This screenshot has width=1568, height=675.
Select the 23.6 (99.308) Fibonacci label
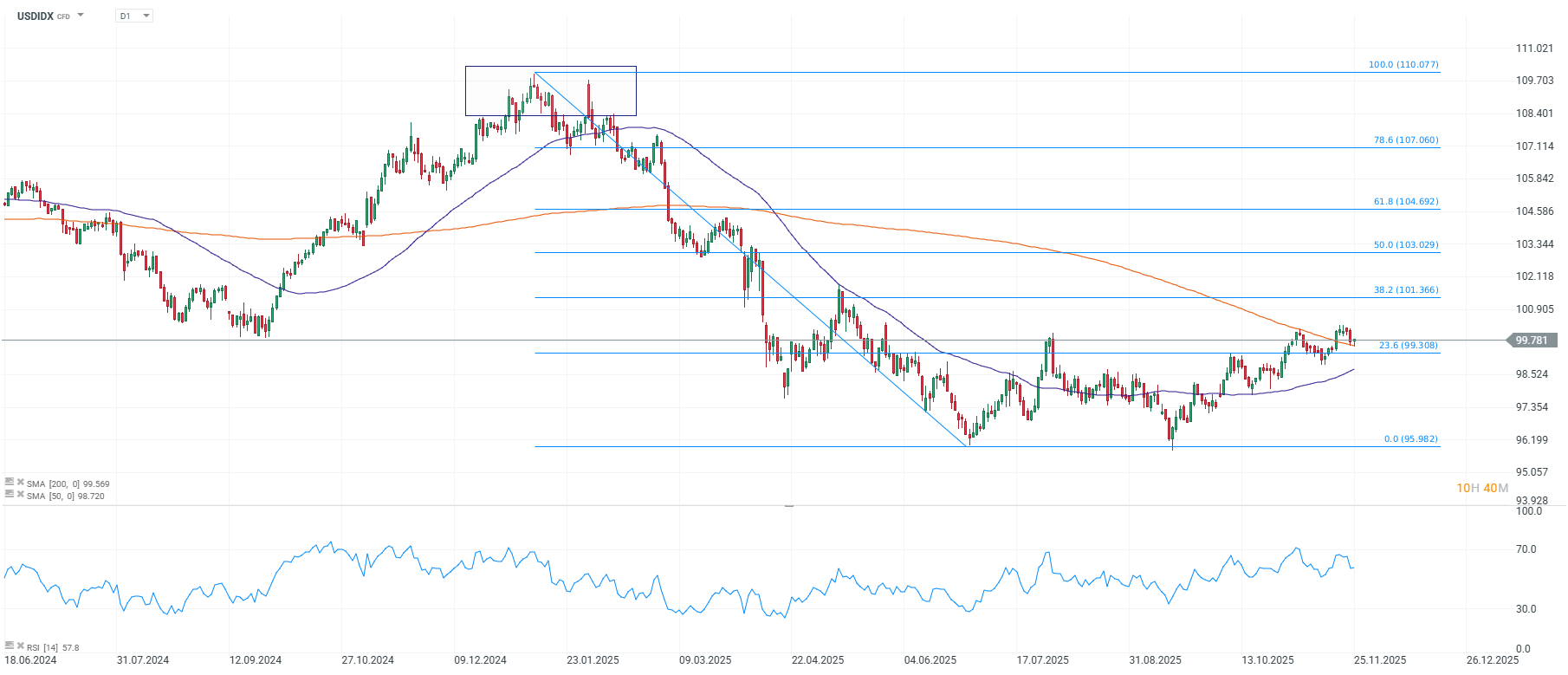(1409, 346)
